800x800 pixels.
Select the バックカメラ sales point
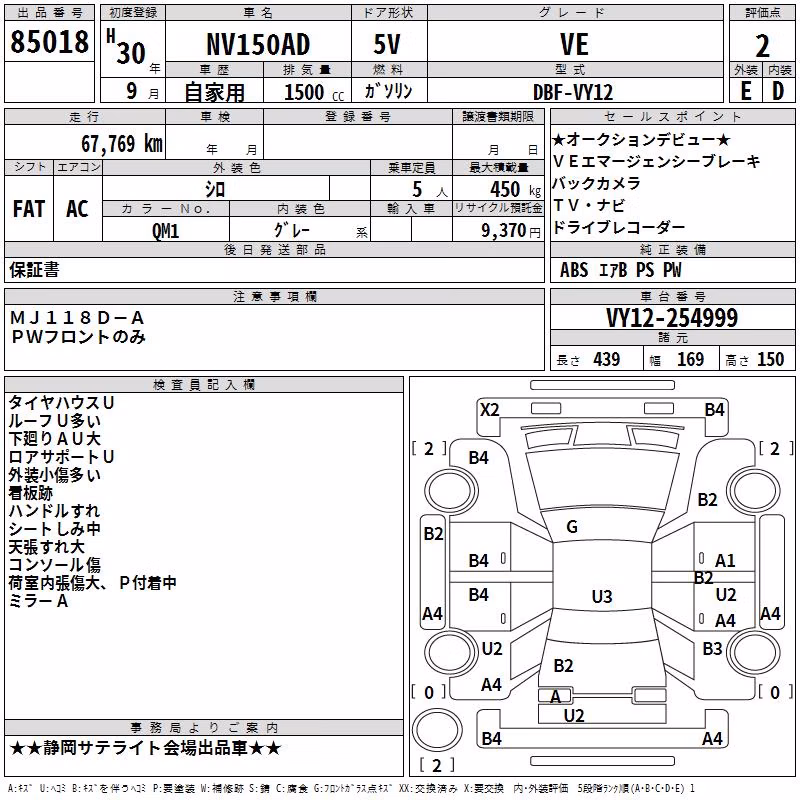pos(596,183)
